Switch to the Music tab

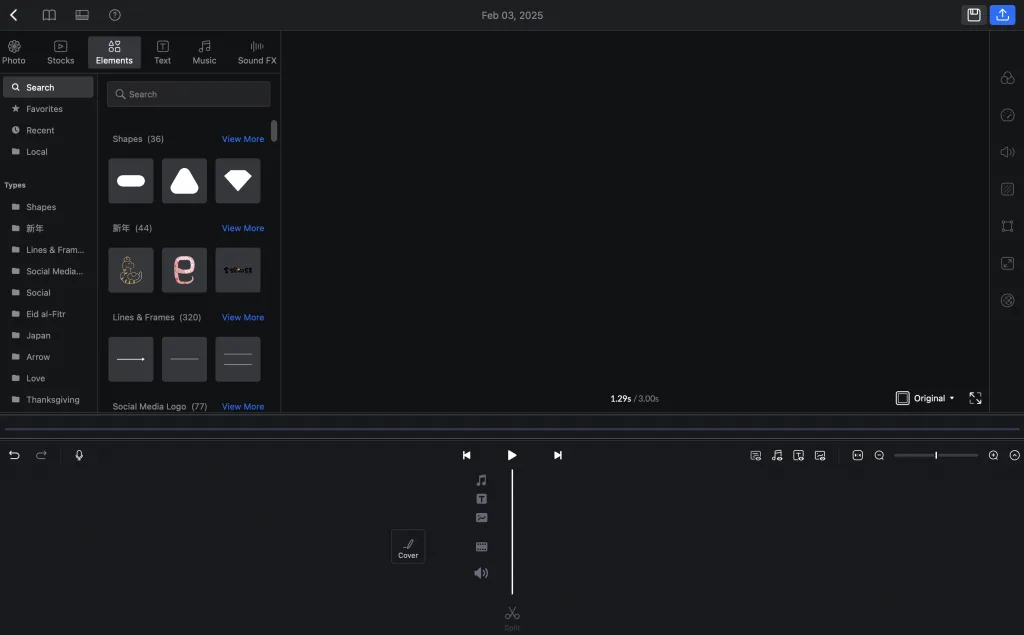[204, 52]
